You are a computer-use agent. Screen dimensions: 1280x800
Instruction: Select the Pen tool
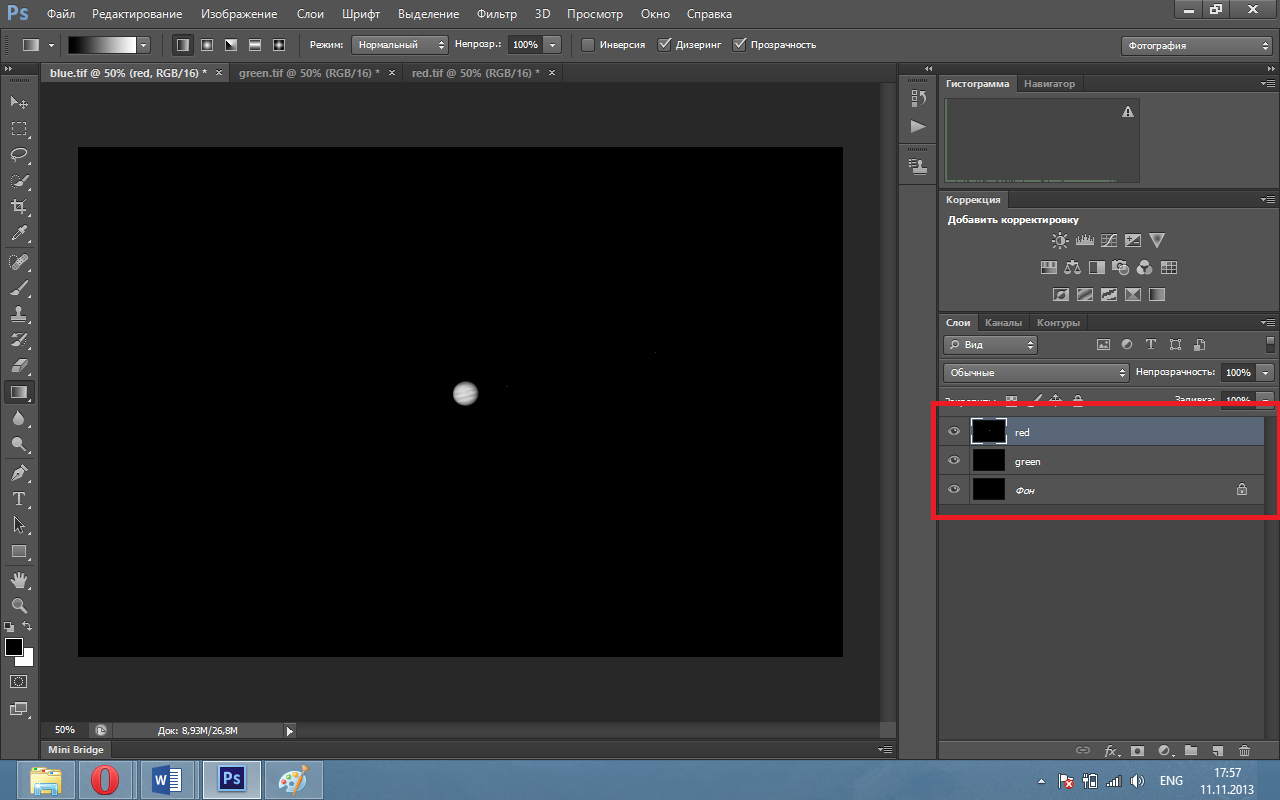pyautogui.click(x=19, y=472)
